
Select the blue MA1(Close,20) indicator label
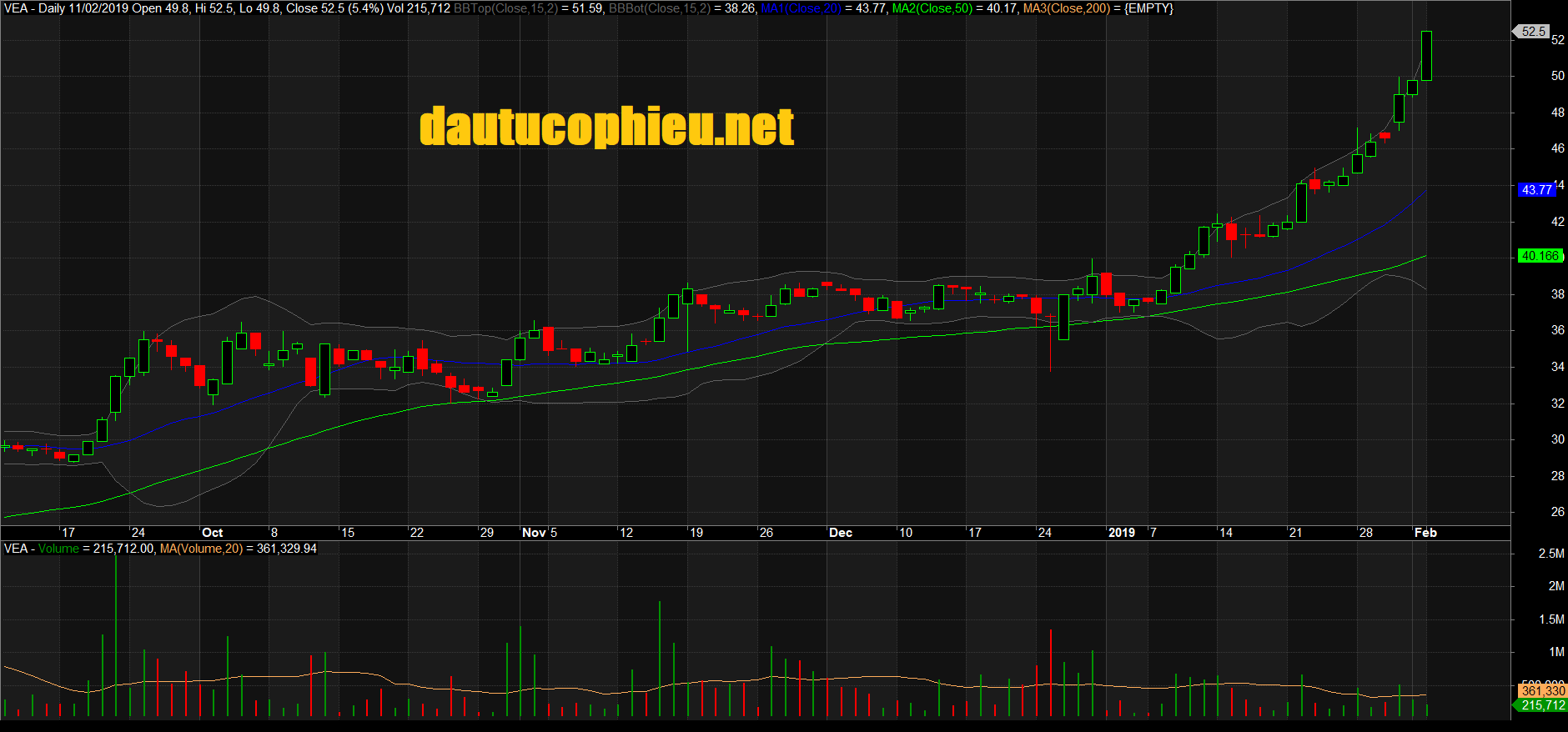tap(801, 8)
